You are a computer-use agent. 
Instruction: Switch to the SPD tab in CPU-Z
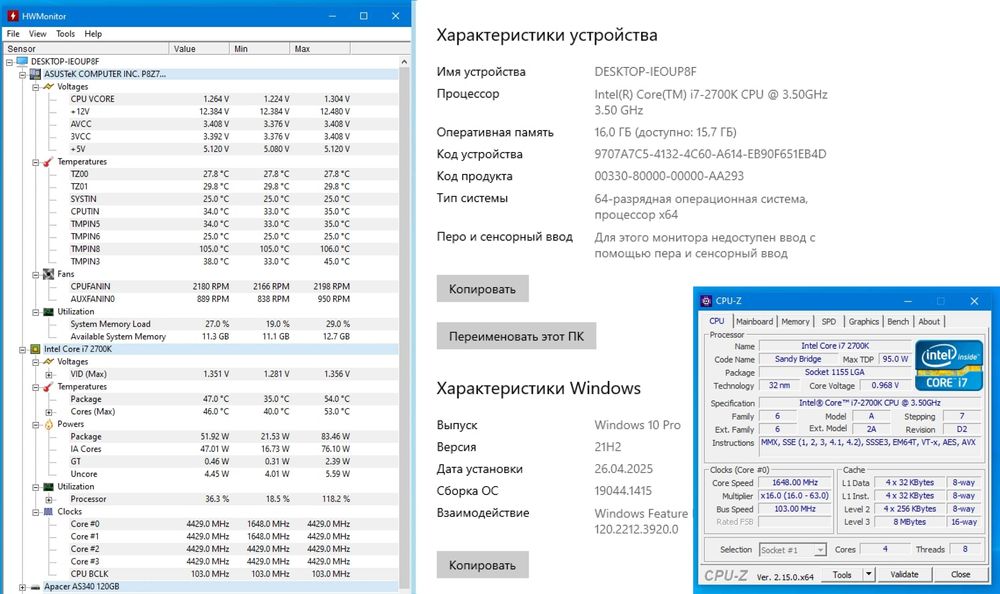coord(828,322)
